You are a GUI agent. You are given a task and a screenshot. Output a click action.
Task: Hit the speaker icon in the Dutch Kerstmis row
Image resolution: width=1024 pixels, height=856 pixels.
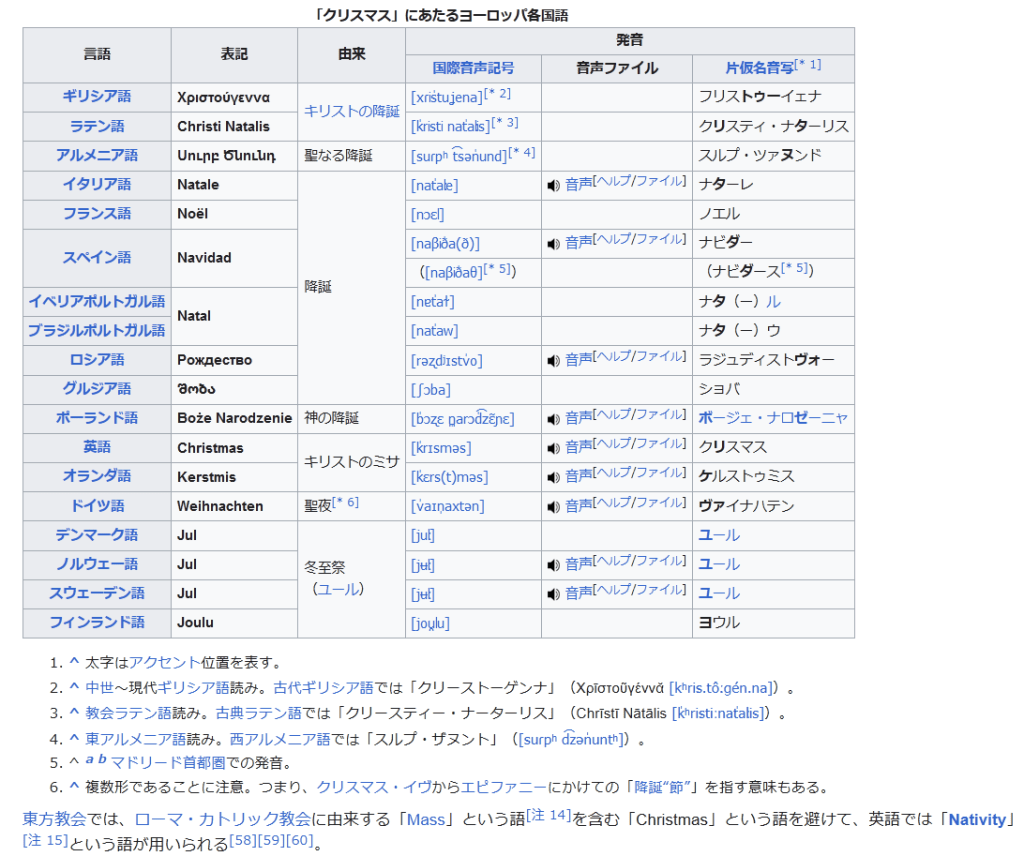click(553, 477)
